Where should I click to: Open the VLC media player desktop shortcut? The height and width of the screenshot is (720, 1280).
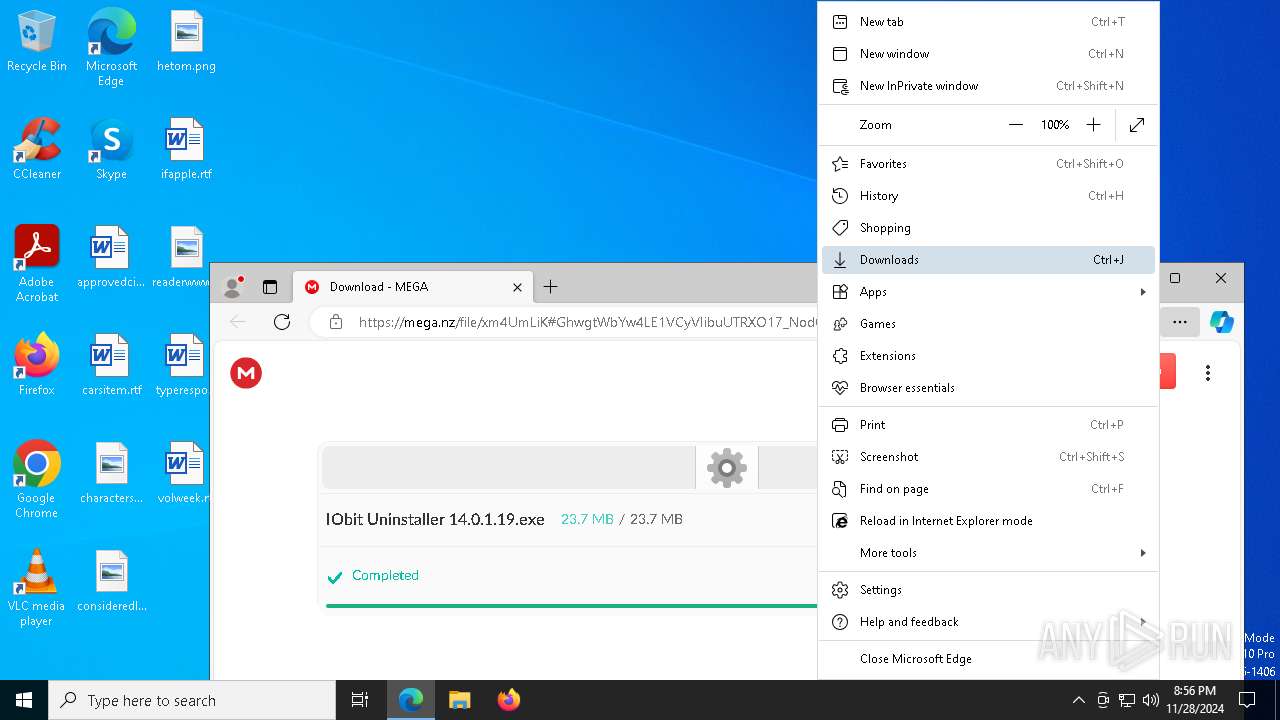pyautogui.click(x=37, y=587)
